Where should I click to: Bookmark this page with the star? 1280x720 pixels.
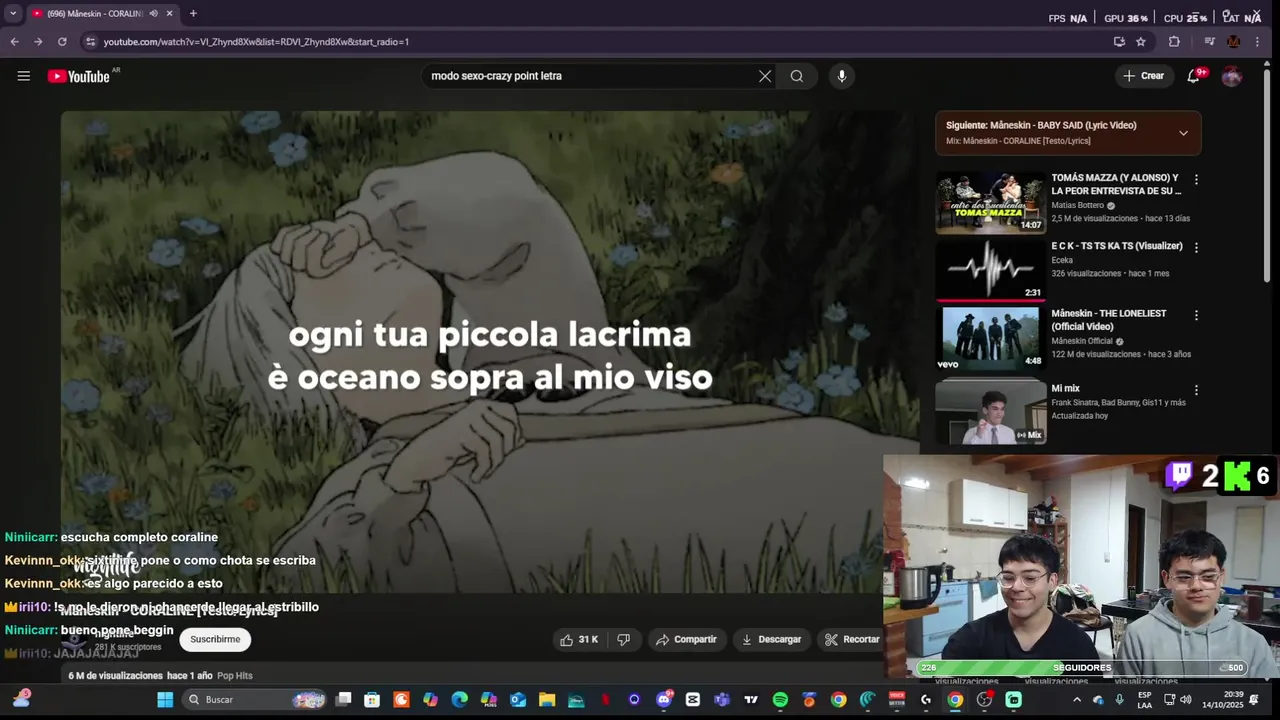1141,42
